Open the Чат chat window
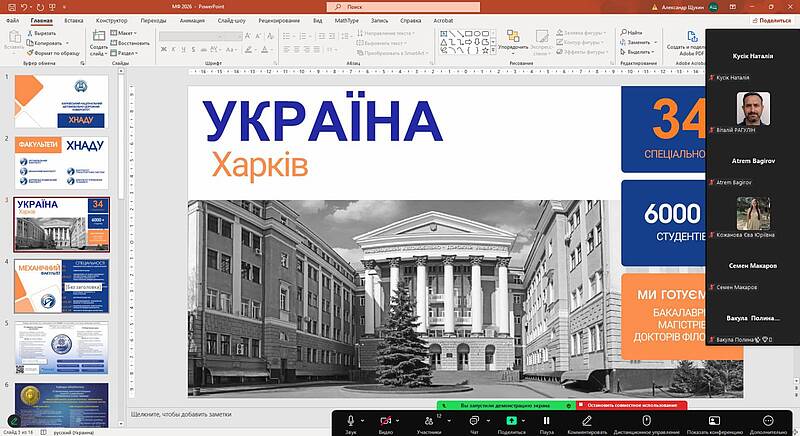Viewport: 800px width, 436px height. [x=474, y=421]
